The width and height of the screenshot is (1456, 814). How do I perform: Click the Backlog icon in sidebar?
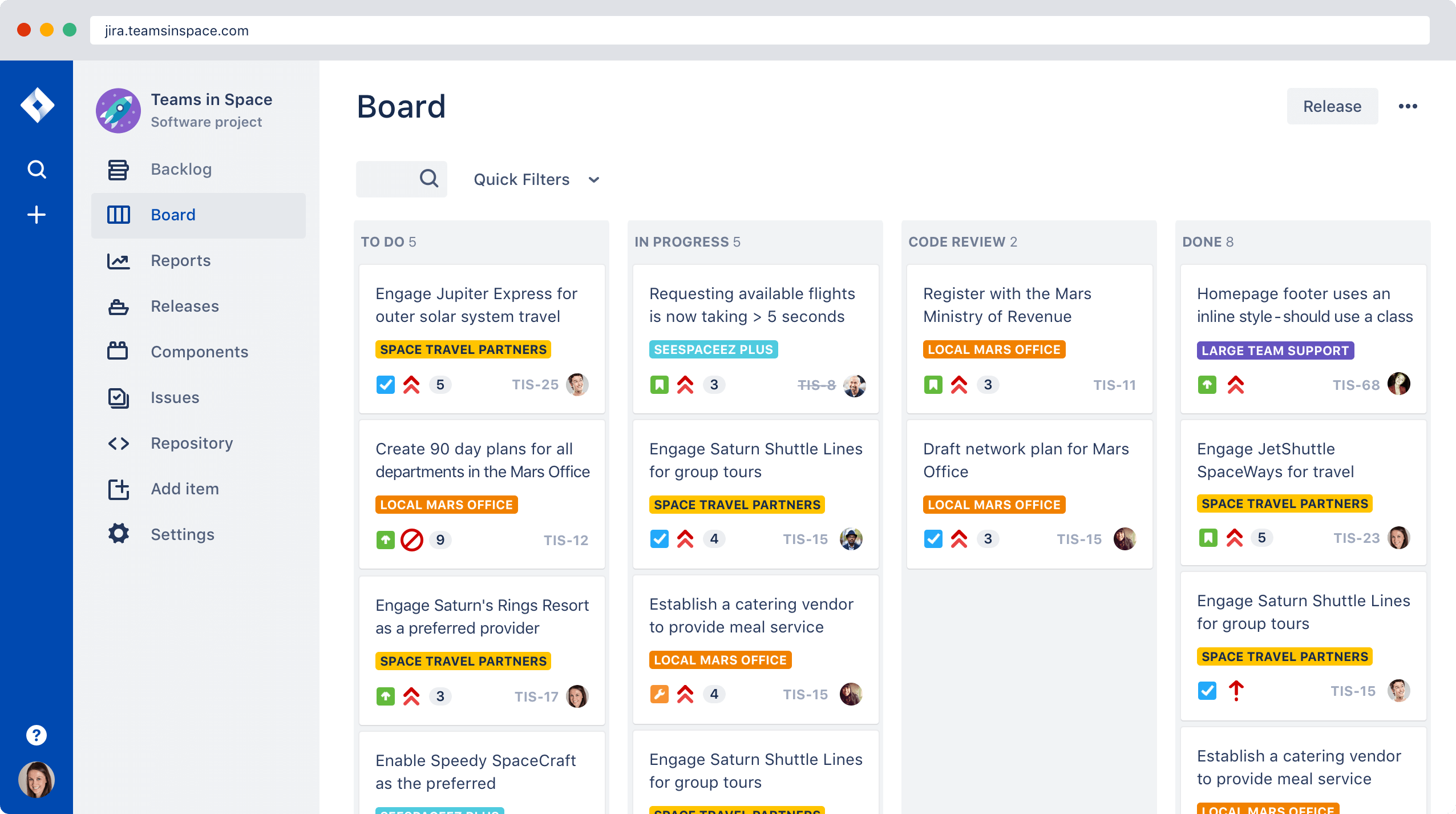118,169
